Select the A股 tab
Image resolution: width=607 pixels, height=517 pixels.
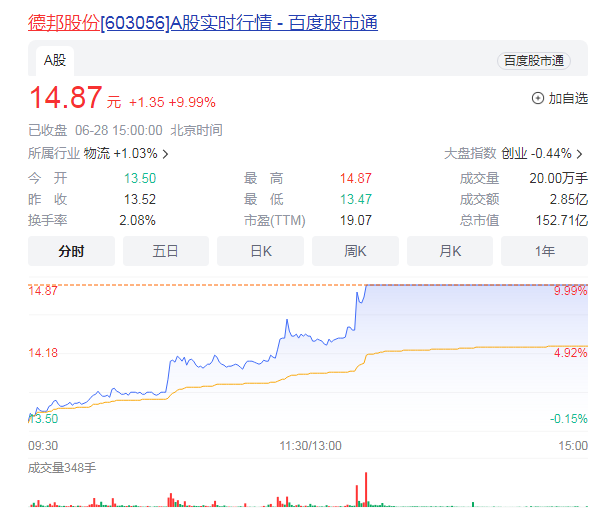54,60
